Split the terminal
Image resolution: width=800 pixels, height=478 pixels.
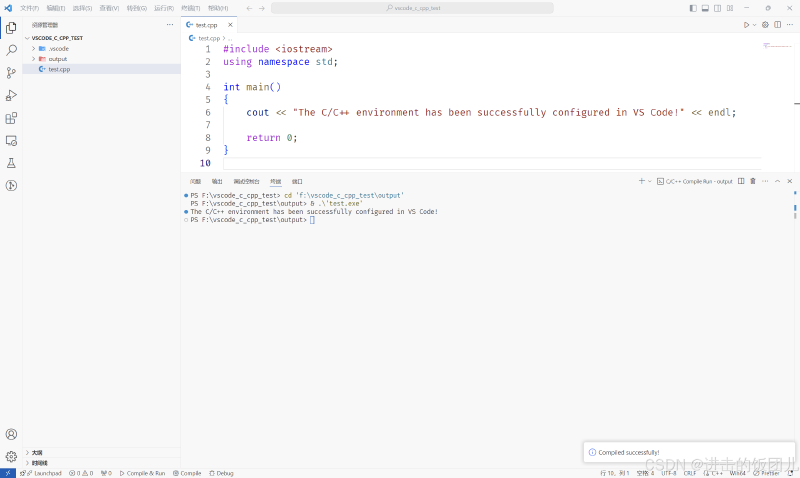point(741,181)
